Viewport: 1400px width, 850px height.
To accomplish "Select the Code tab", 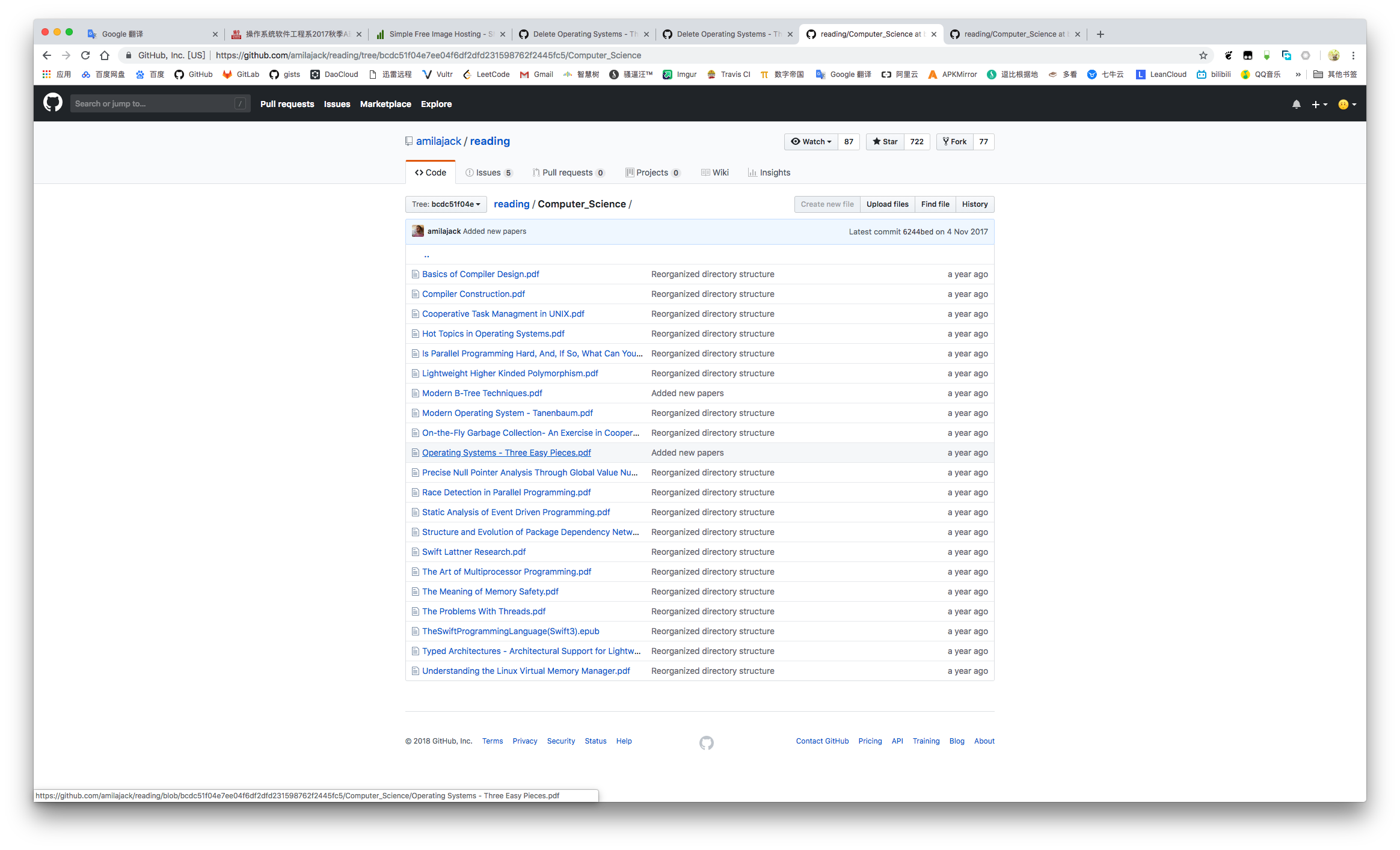I will (x=431, y=173).
